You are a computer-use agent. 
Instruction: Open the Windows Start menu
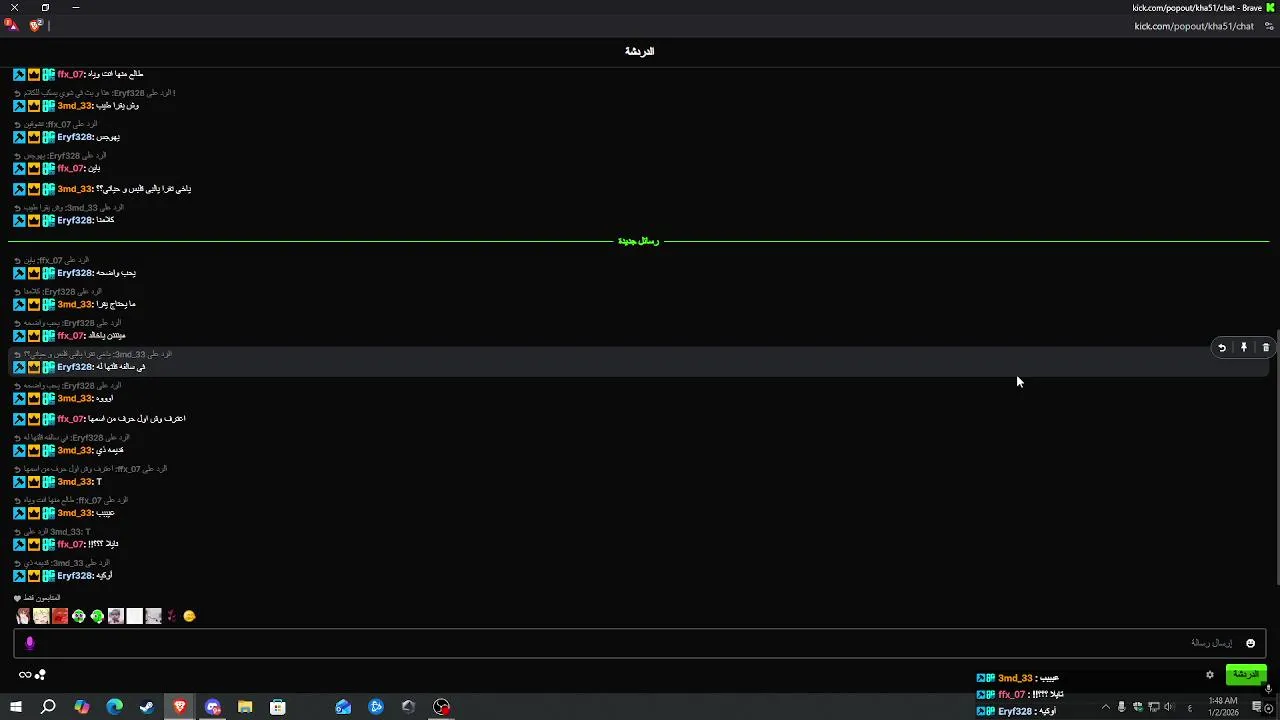coord(15,707)
